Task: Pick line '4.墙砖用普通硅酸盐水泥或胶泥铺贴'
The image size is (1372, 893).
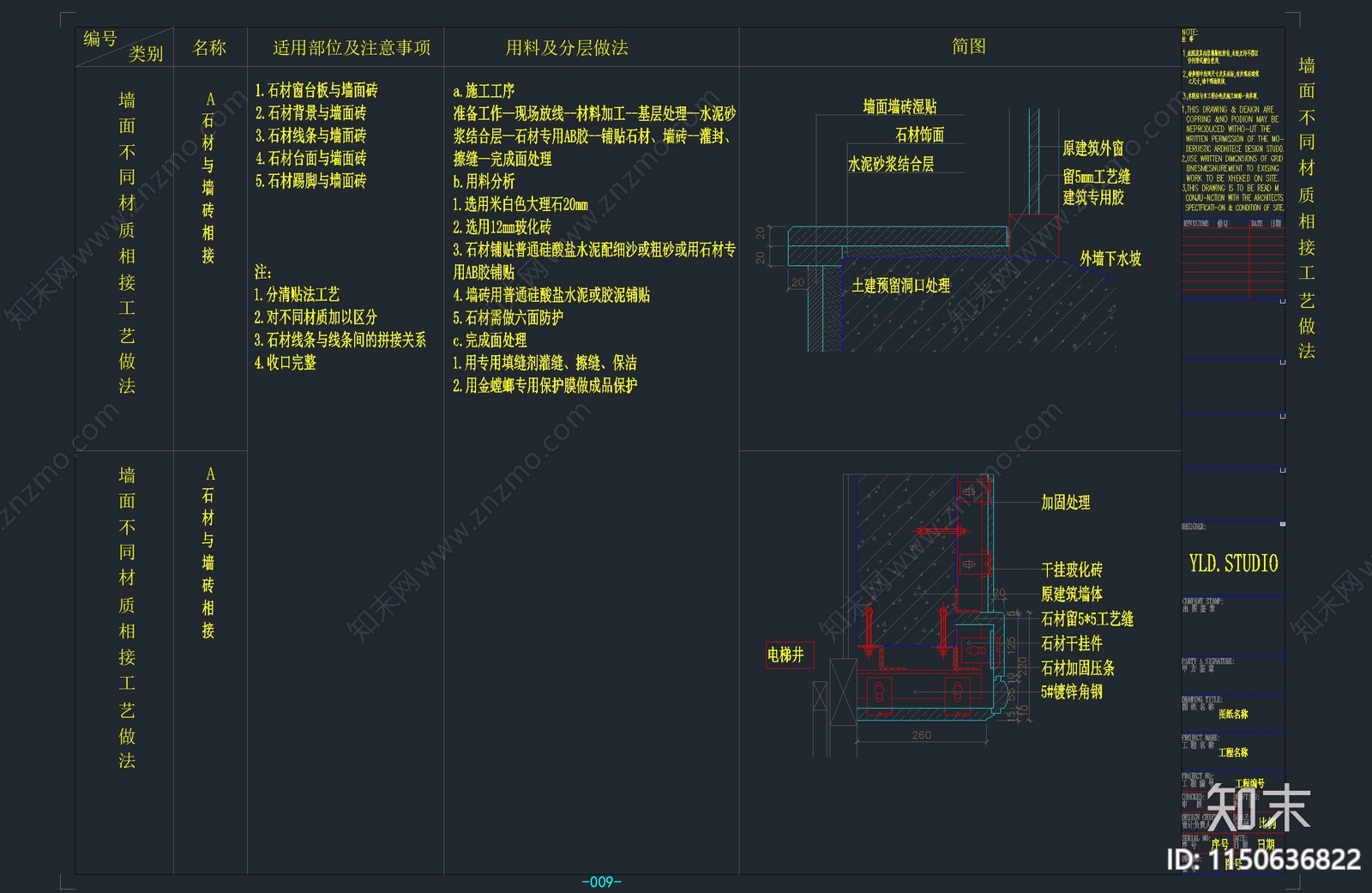Action: click(551, 295)
